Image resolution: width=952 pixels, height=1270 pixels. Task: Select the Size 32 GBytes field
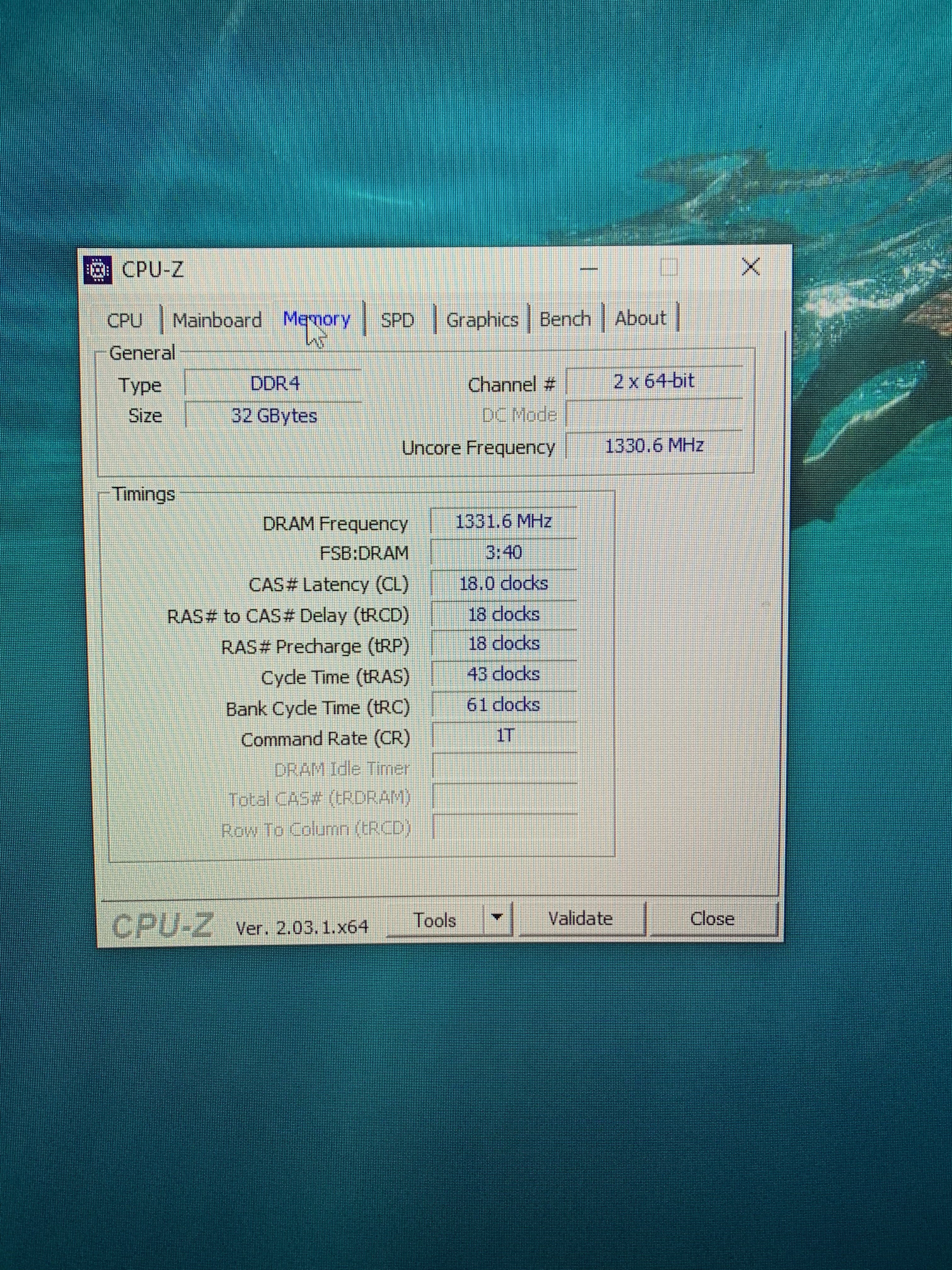(274, 416)
